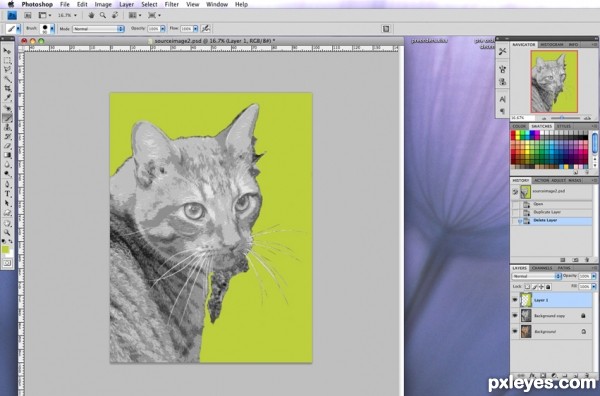This screenshot has height=396, width=600.
Task: Select the Zoom tool in the toolbox
Action: pyautogui.click(x=7, y=232)
